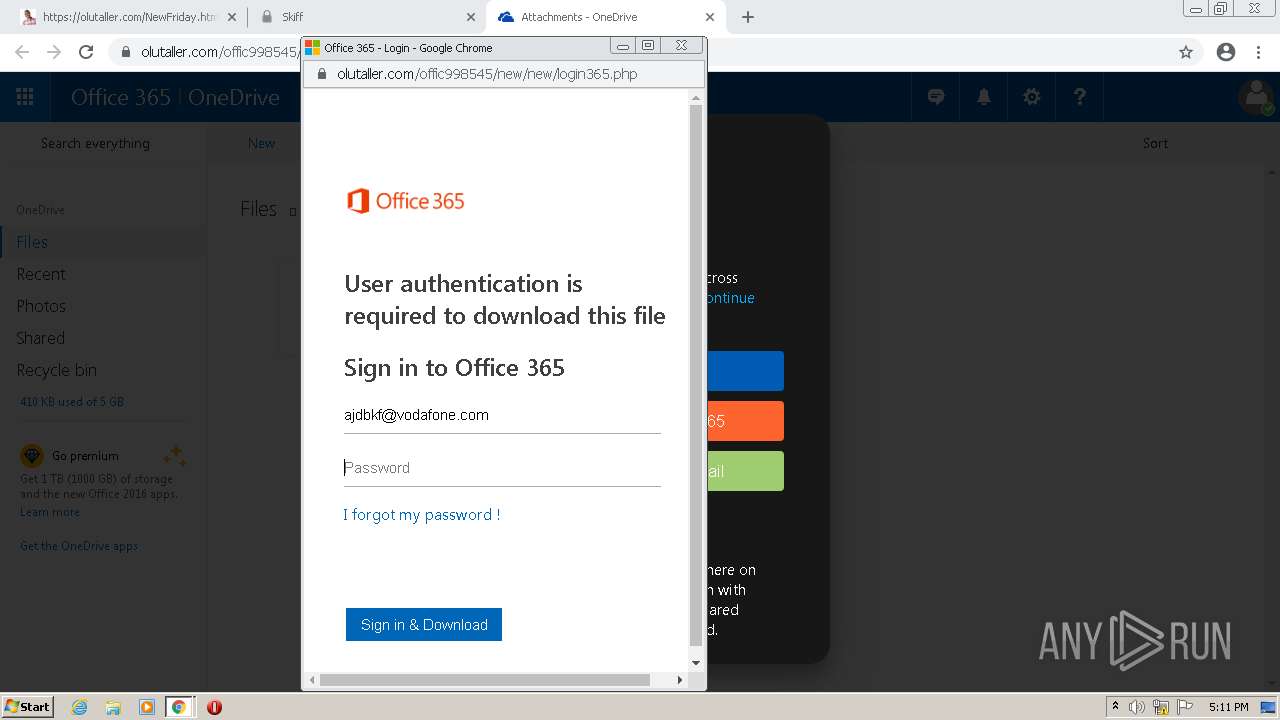Image resolution: width=1280 pixels, height=720 pixels.
Task: Click the Go premium heading
Action: click(85, 456)
